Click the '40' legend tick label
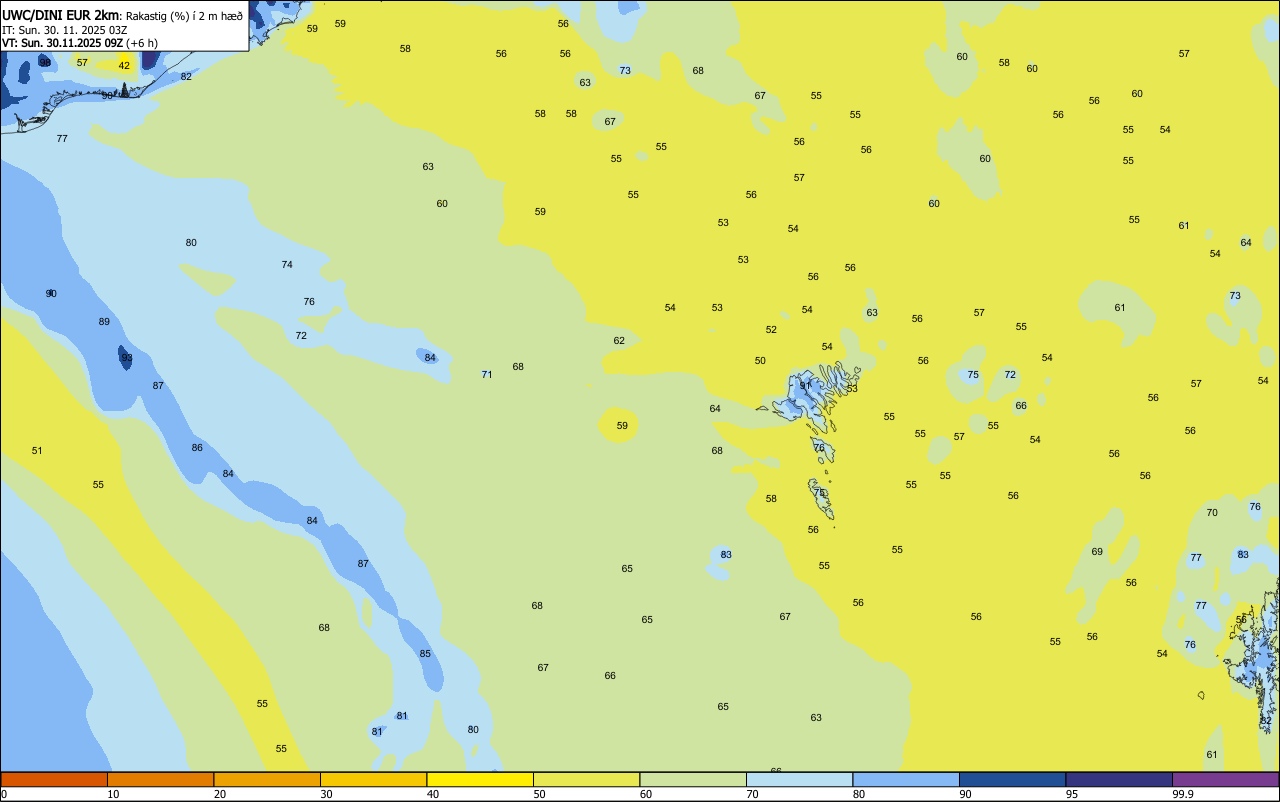 pyautogui.click(x=433, y=794)
